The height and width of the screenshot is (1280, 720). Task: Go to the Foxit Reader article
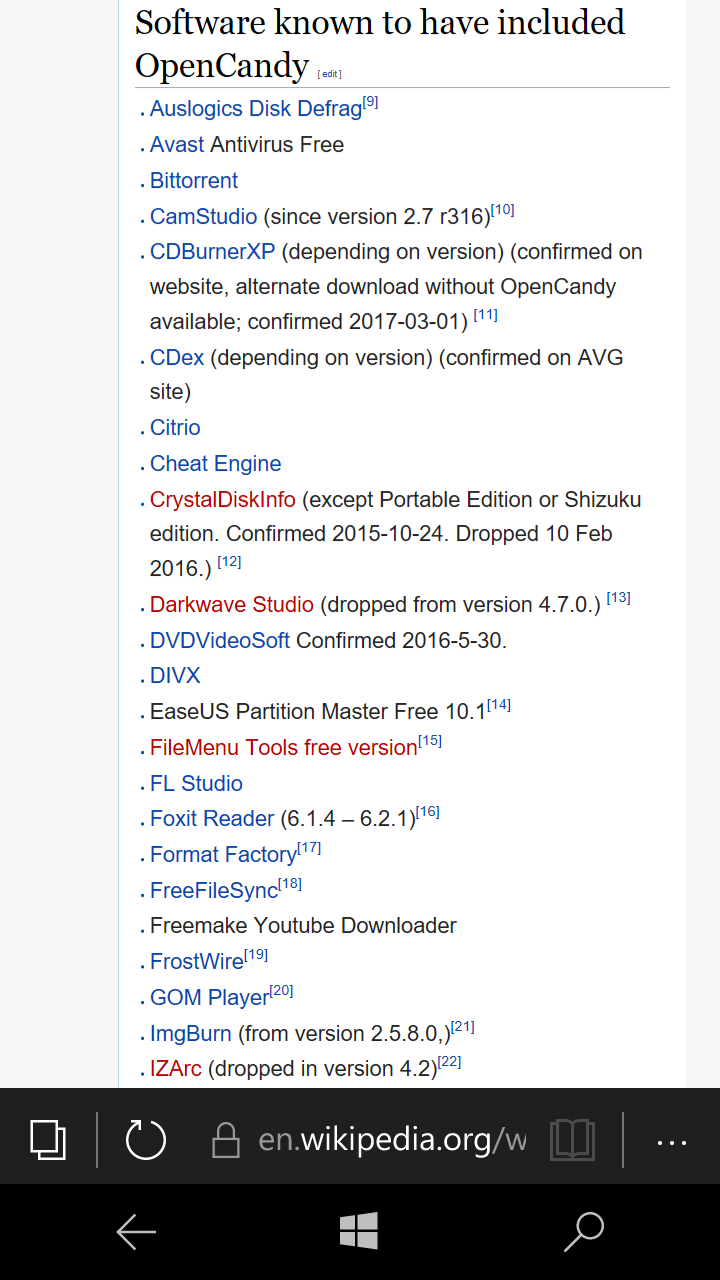click(211, 819)
